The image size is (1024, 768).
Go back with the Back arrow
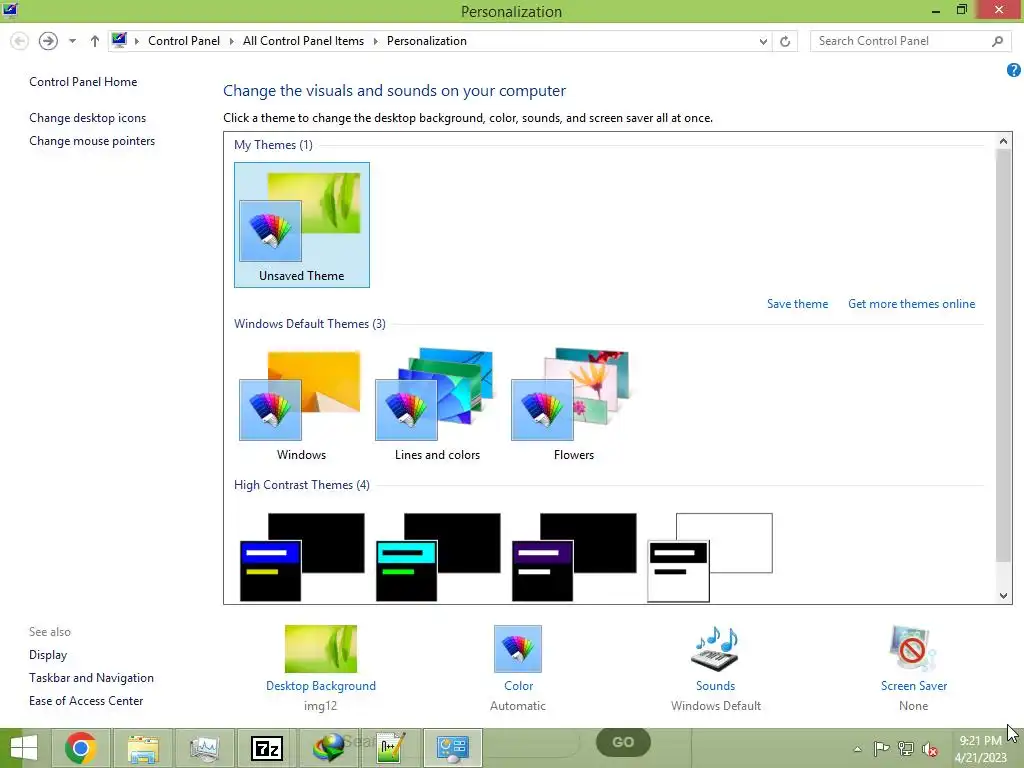(x=20, y=41)
